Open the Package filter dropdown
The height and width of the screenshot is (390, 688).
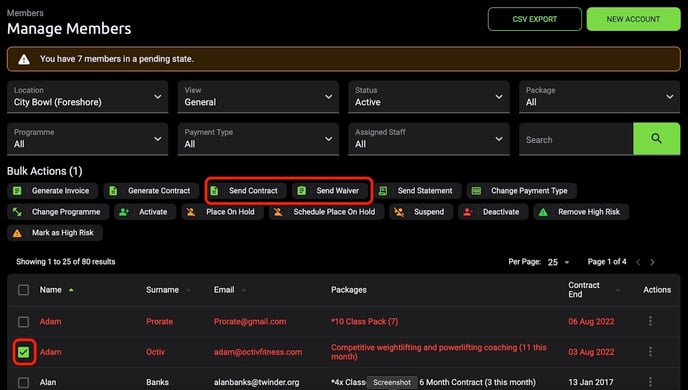pos(599,97)
